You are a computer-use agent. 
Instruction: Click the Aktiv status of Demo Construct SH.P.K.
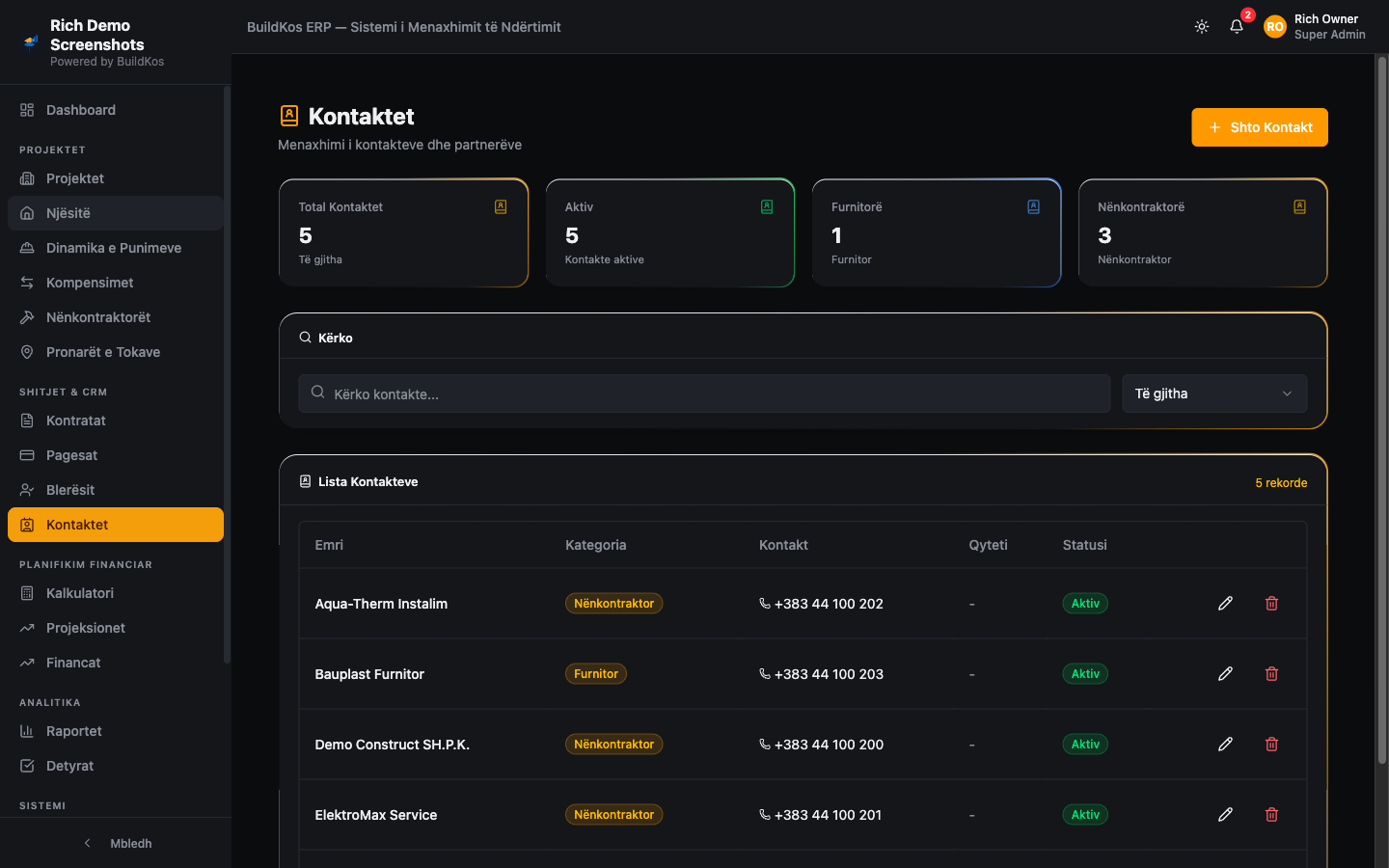[x=1085, y=745]
